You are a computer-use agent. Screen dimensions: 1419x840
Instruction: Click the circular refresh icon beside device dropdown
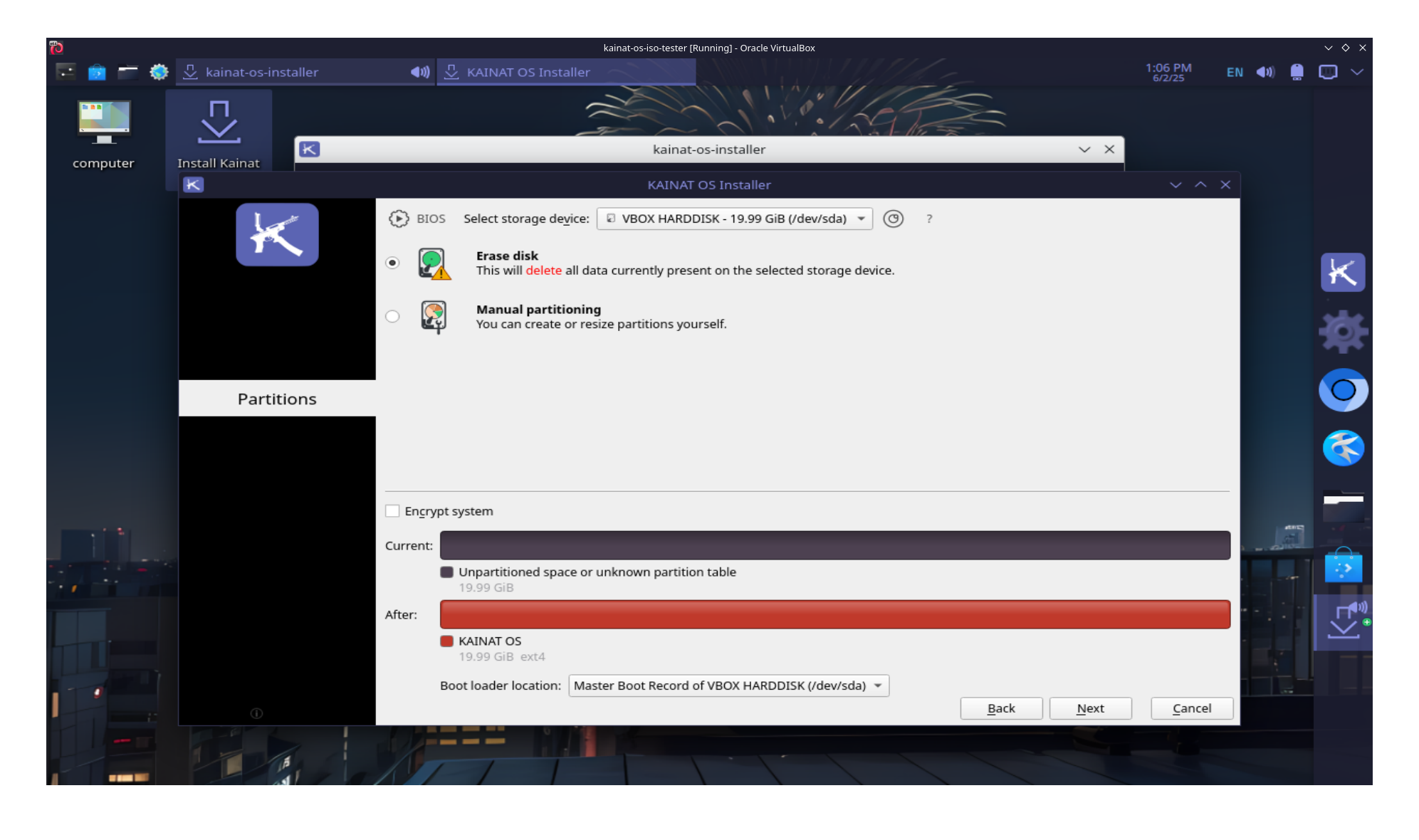[x=893, y=219]
